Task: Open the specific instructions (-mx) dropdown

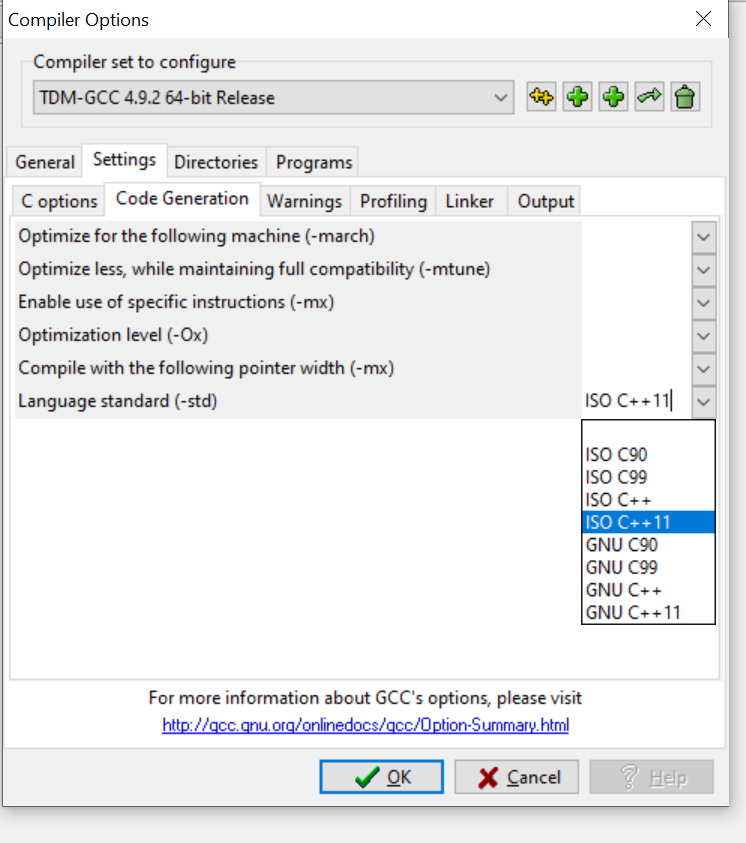Action: [704, 303]
